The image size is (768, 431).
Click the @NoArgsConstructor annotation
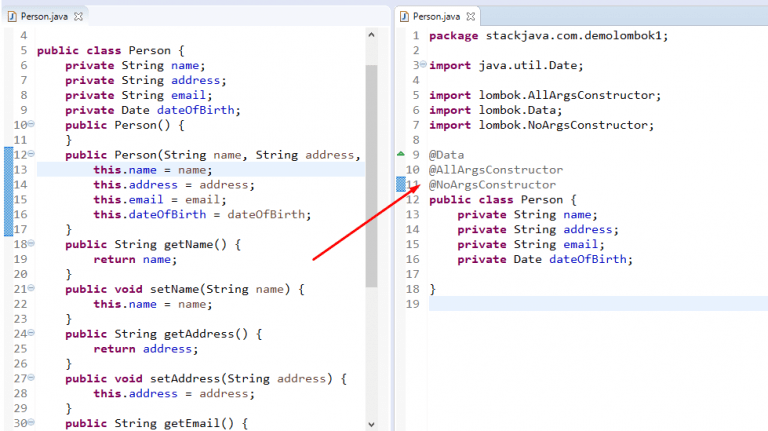pos(492,185)
